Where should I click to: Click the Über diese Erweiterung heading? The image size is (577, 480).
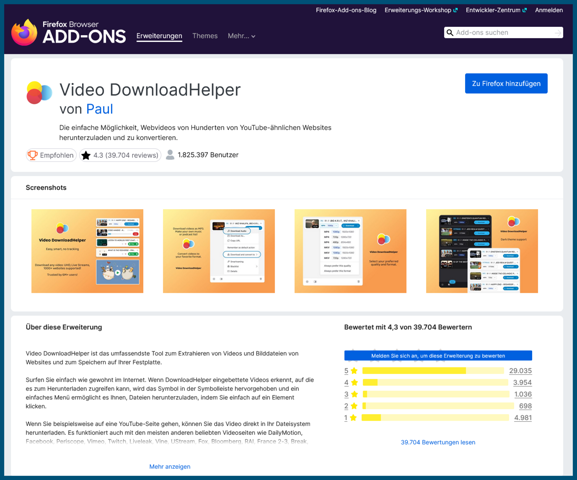(x=64, y=327)
